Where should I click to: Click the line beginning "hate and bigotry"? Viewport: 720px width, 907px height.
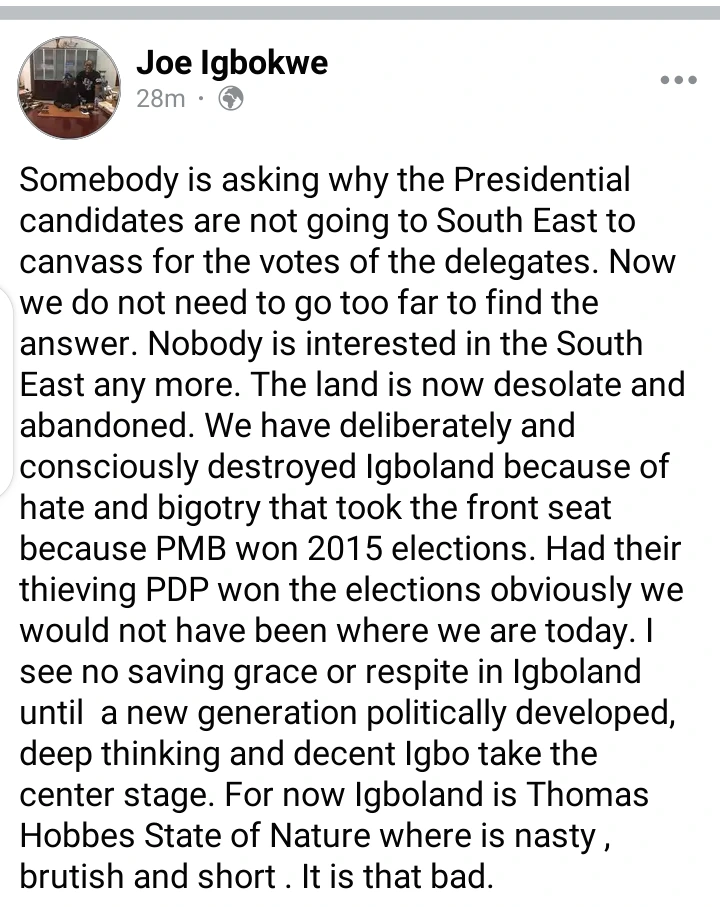[x=316, y=508]
